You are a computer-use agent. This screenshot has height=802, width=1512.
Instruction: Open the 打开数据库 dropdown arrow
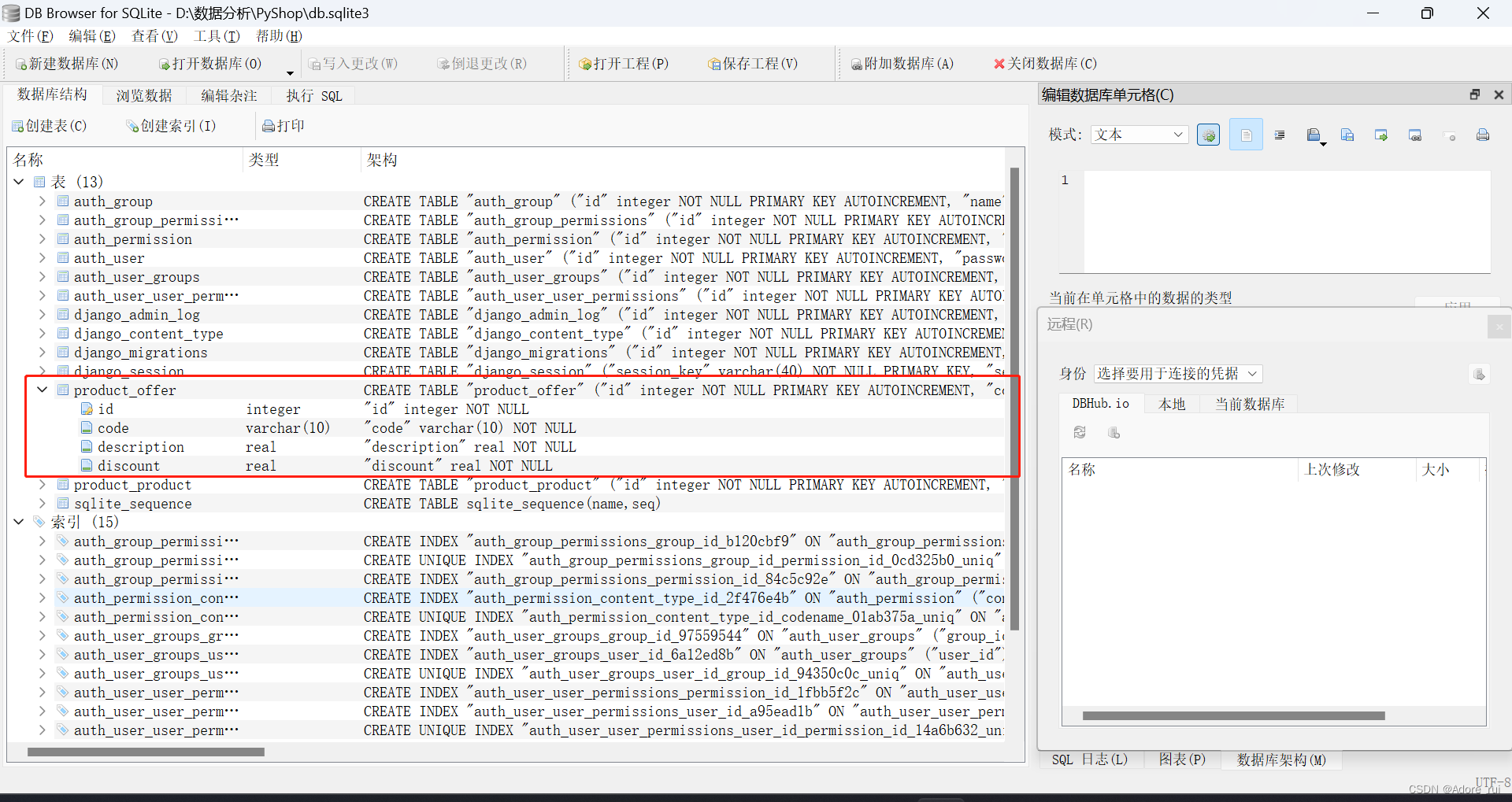(289, 72)
